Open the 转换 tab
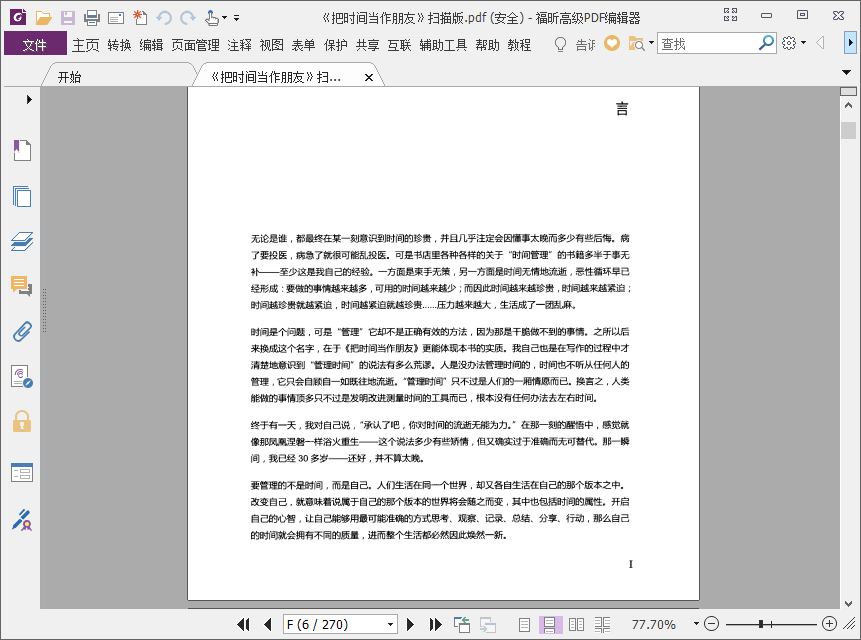The image size is (861, 640). coord(119,45)
